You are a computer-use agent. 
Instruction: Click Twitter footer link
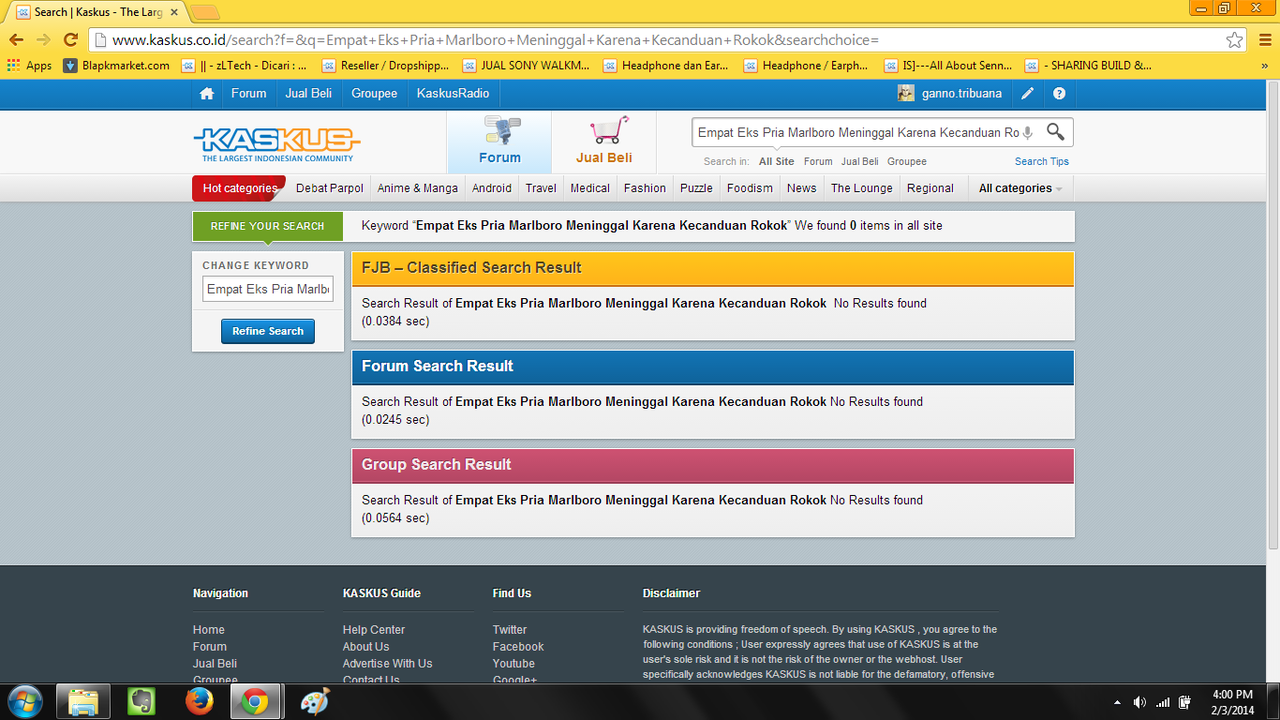pos(509,630)
